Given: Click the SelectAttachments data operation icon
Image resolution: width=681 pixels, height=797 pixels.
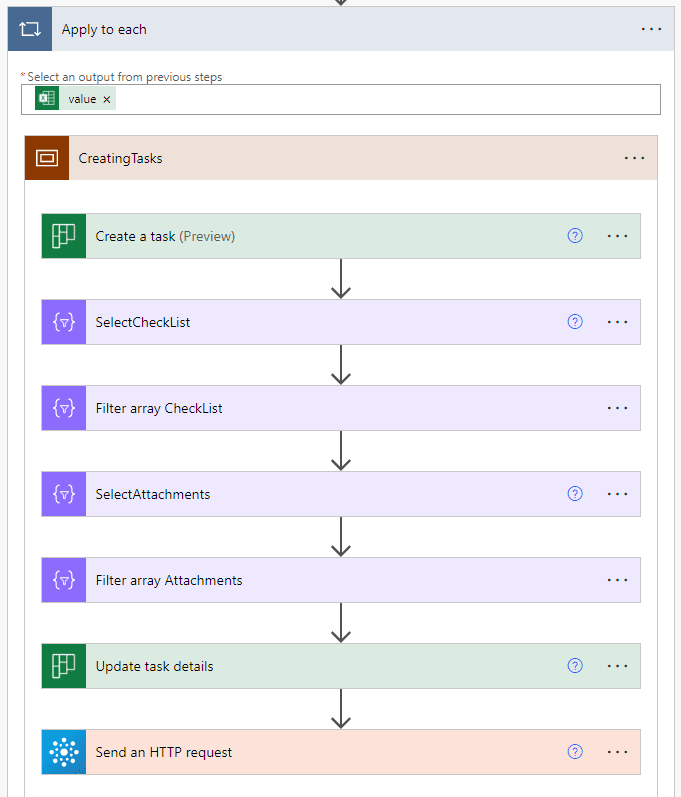Looking at the screenshot, I should [x=64, y=494].
